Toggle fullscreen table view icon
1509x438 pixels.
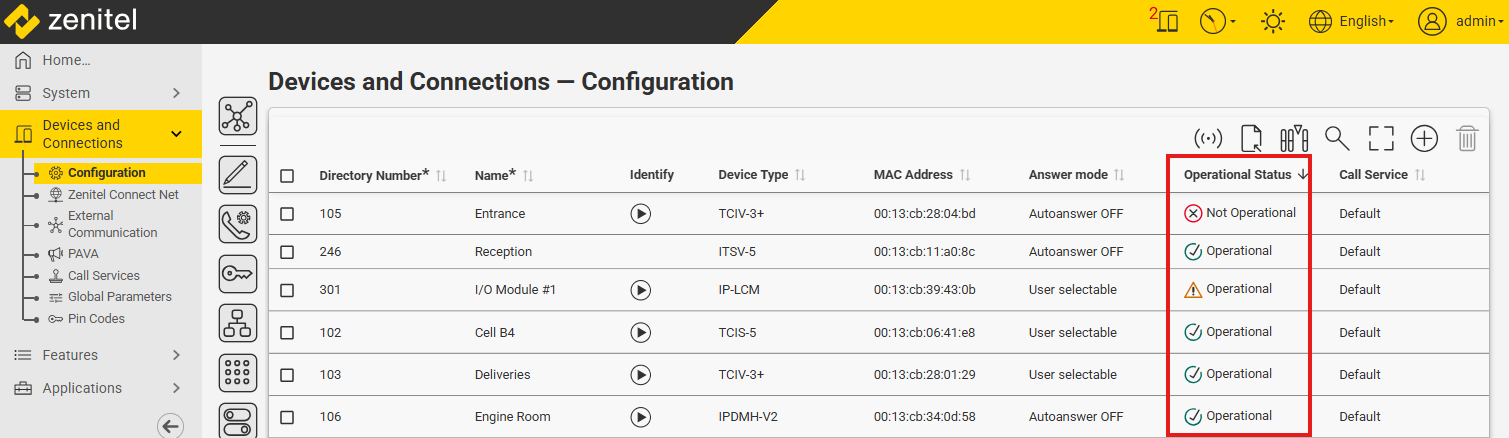coord(1381,139)
